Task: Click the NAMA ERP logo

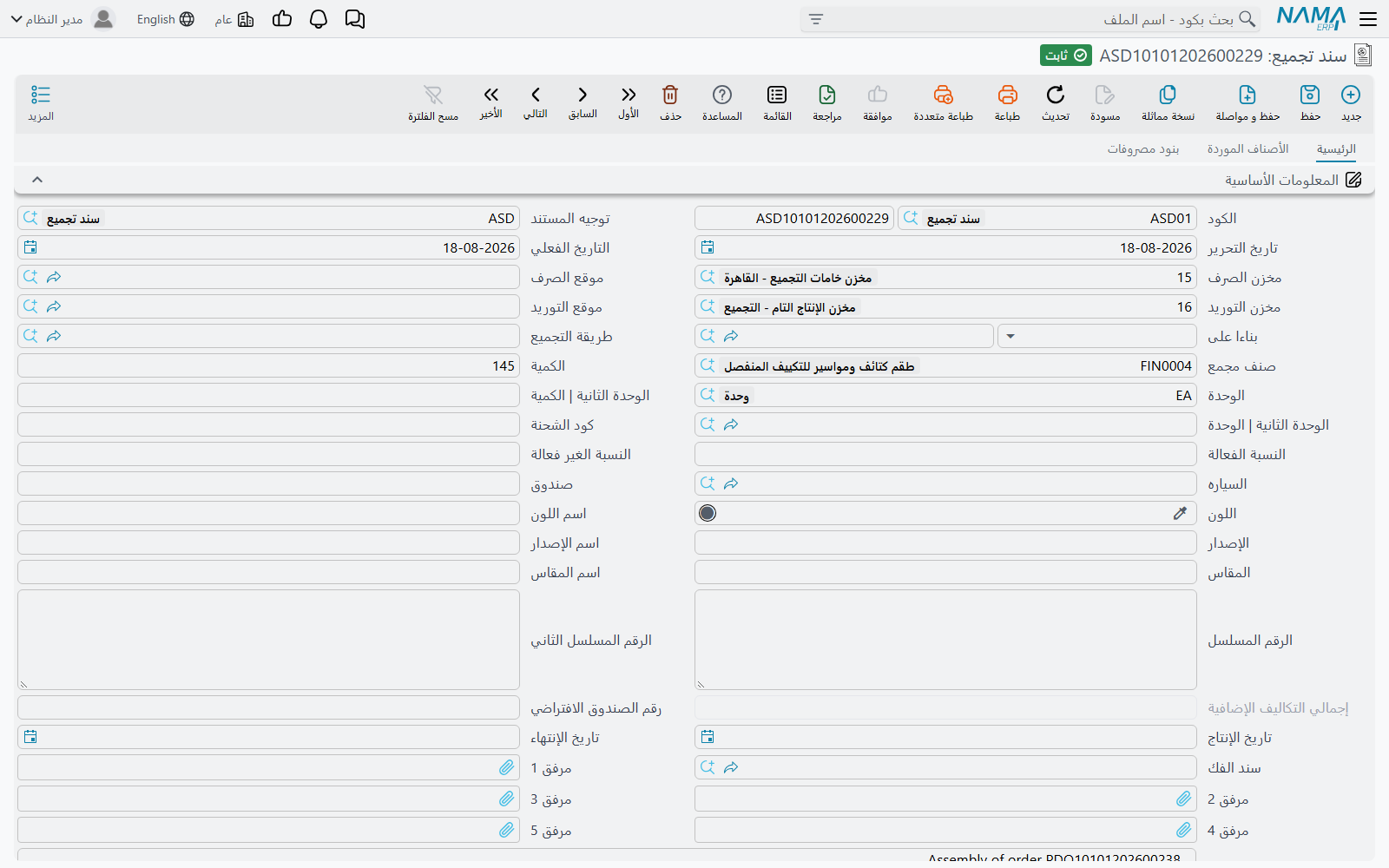Action: 1311,18
